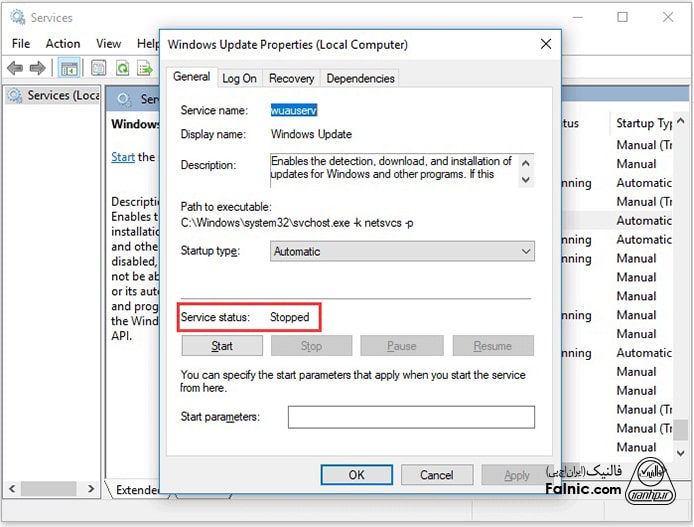
Task: Open the Action menu
Action: pos(63,44)
